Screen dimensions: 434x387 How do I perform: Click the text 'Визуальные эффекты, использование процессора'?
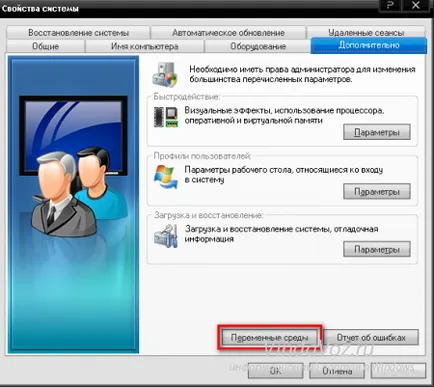tap(284, 110)
